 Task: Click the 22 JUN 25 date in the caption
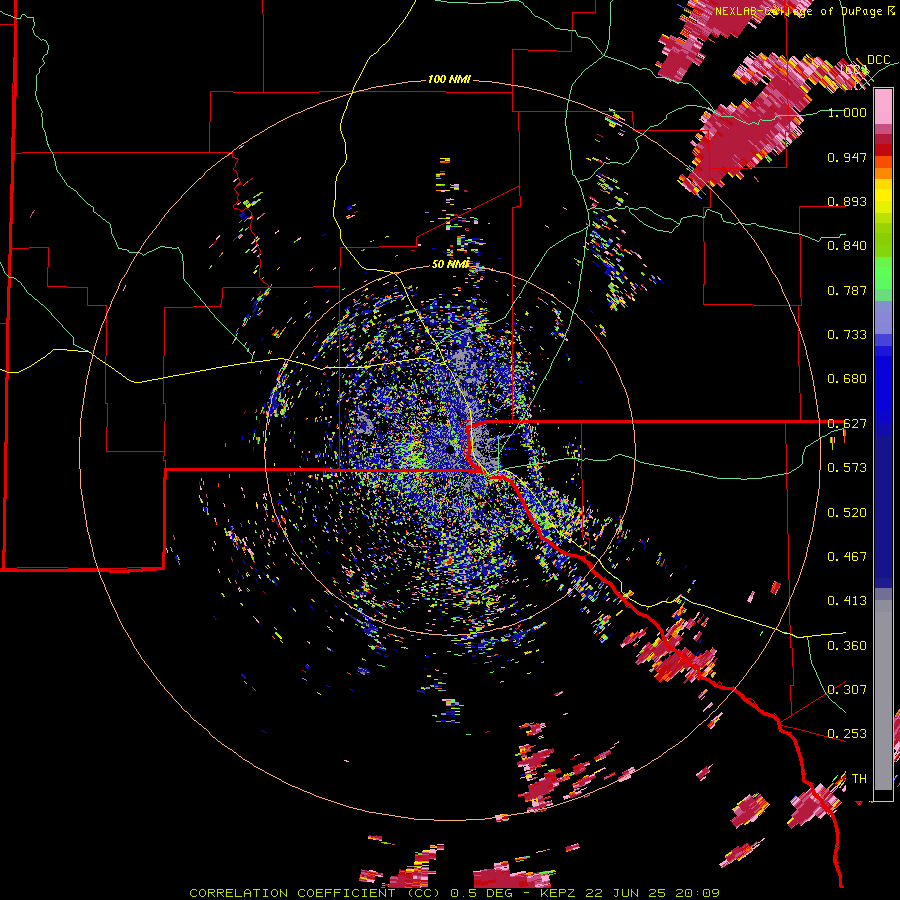click(x=626, y=893)
